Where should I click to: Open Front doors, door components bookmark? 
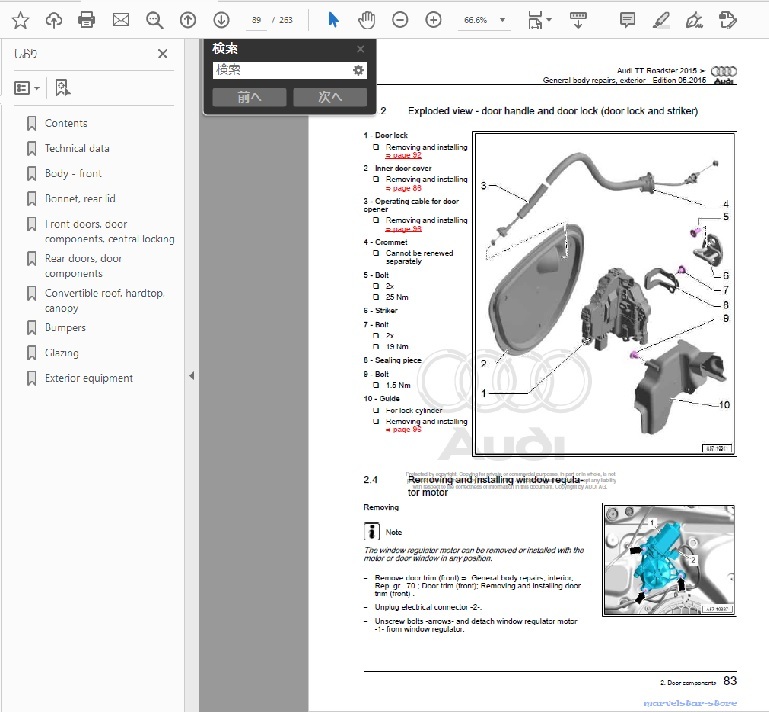click(x=109, y=231)
